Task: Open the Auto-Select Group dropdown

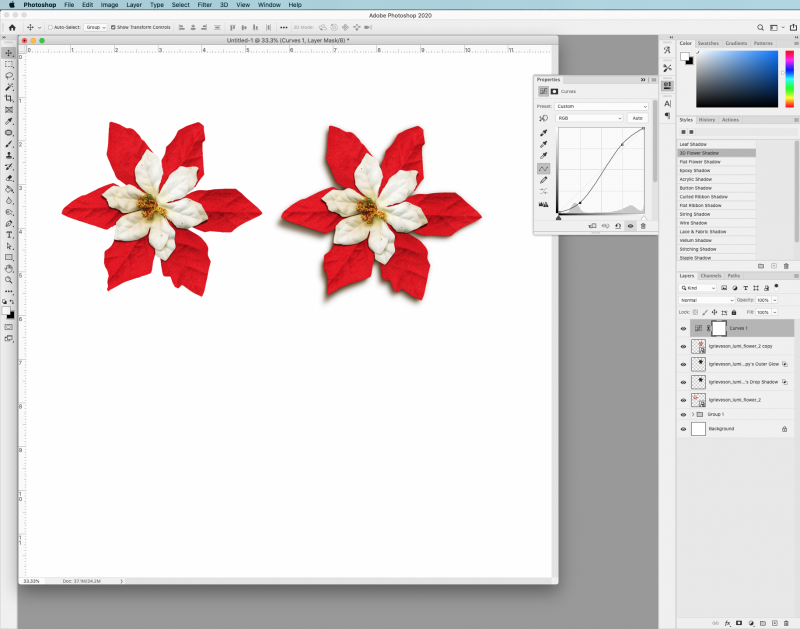Action: pos(95,28)
